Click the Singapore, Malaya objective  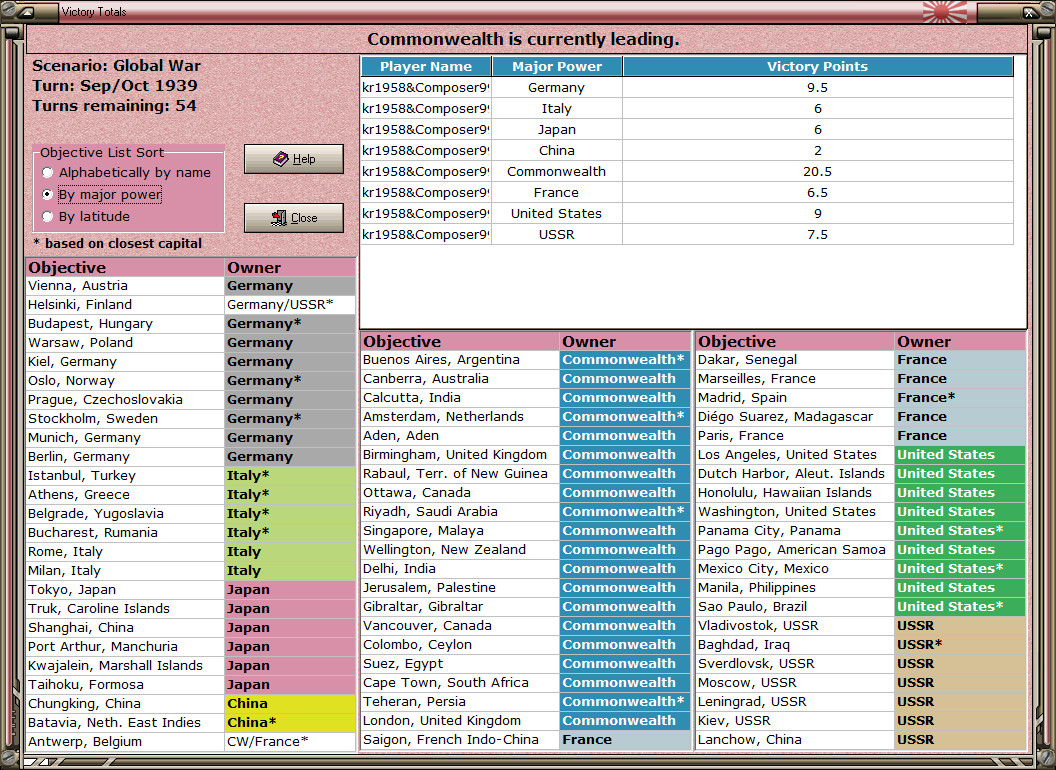460,530
